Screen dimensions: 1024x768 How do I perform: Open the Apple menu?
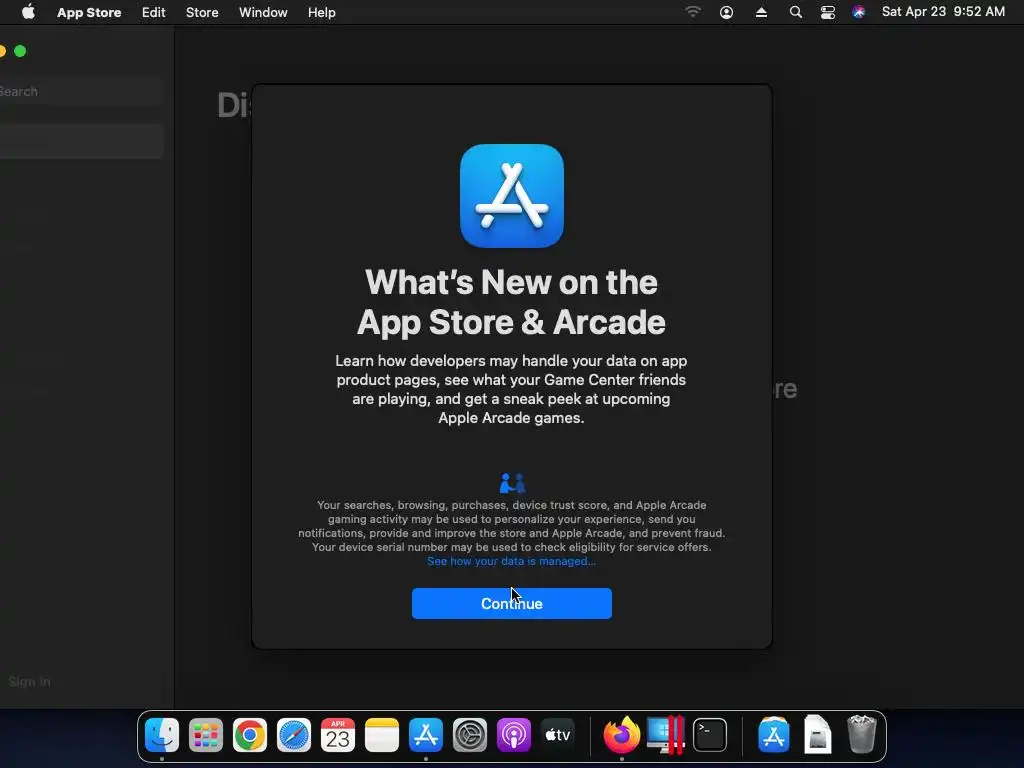click(x=28, y=12)
